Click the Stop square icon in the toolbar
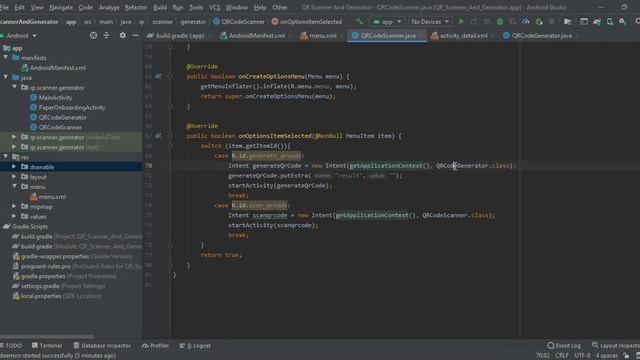 click(551, 22)
